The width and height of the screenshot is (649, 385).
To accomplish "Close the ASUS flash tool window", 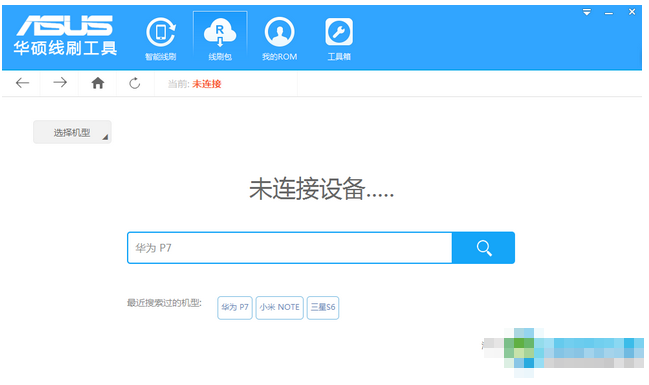I will (632, 12).
